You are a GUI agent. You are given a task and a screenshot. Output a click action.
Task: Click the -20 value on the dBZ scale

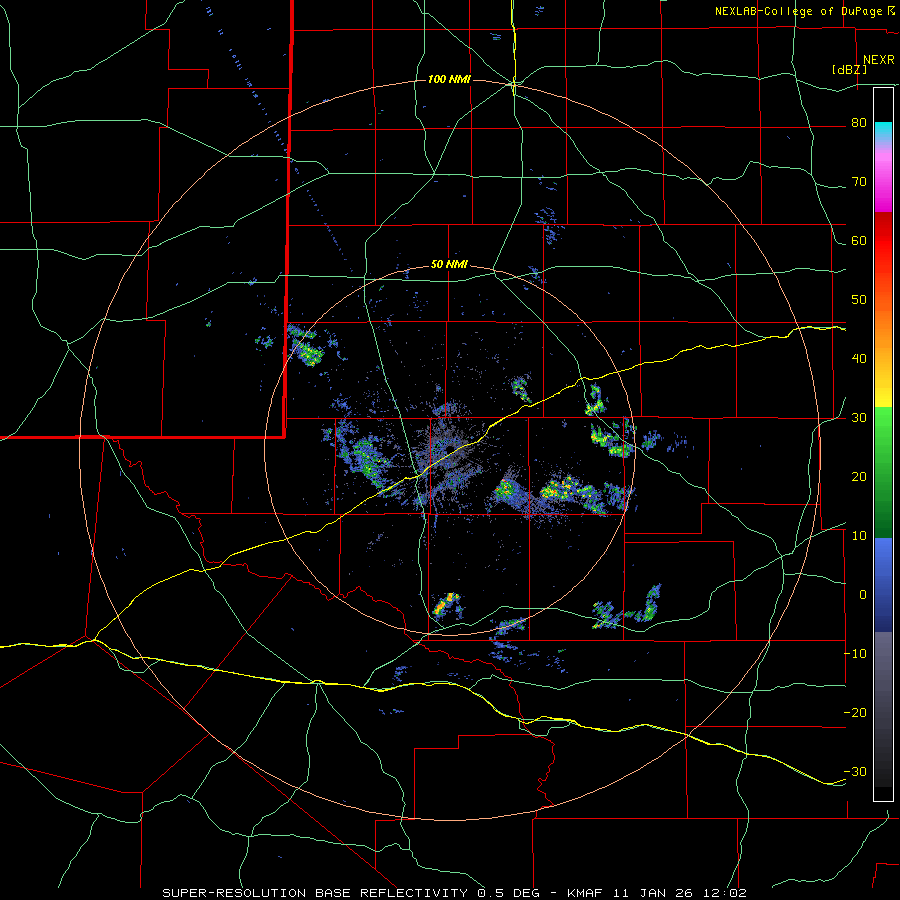tap(855, 713)
